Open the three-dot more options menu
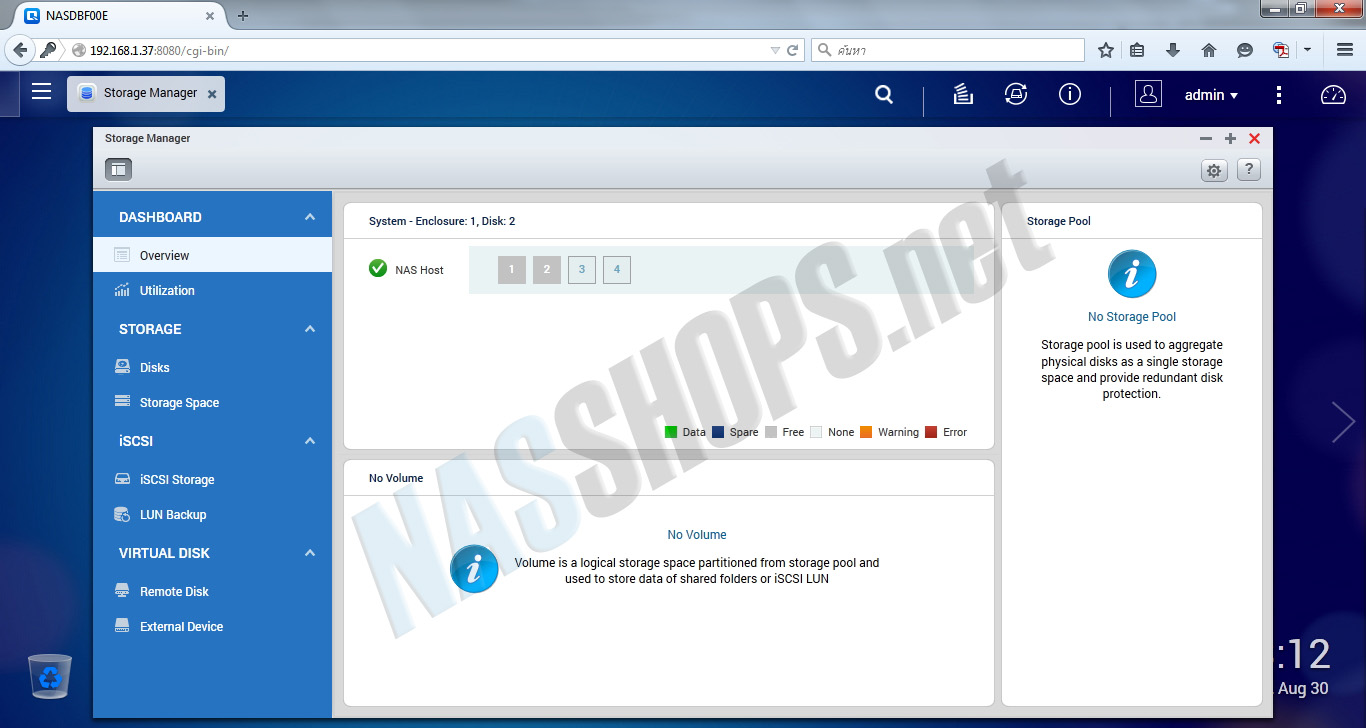The width and height of the screenshot is (1366, 728). pos(1279,95)
